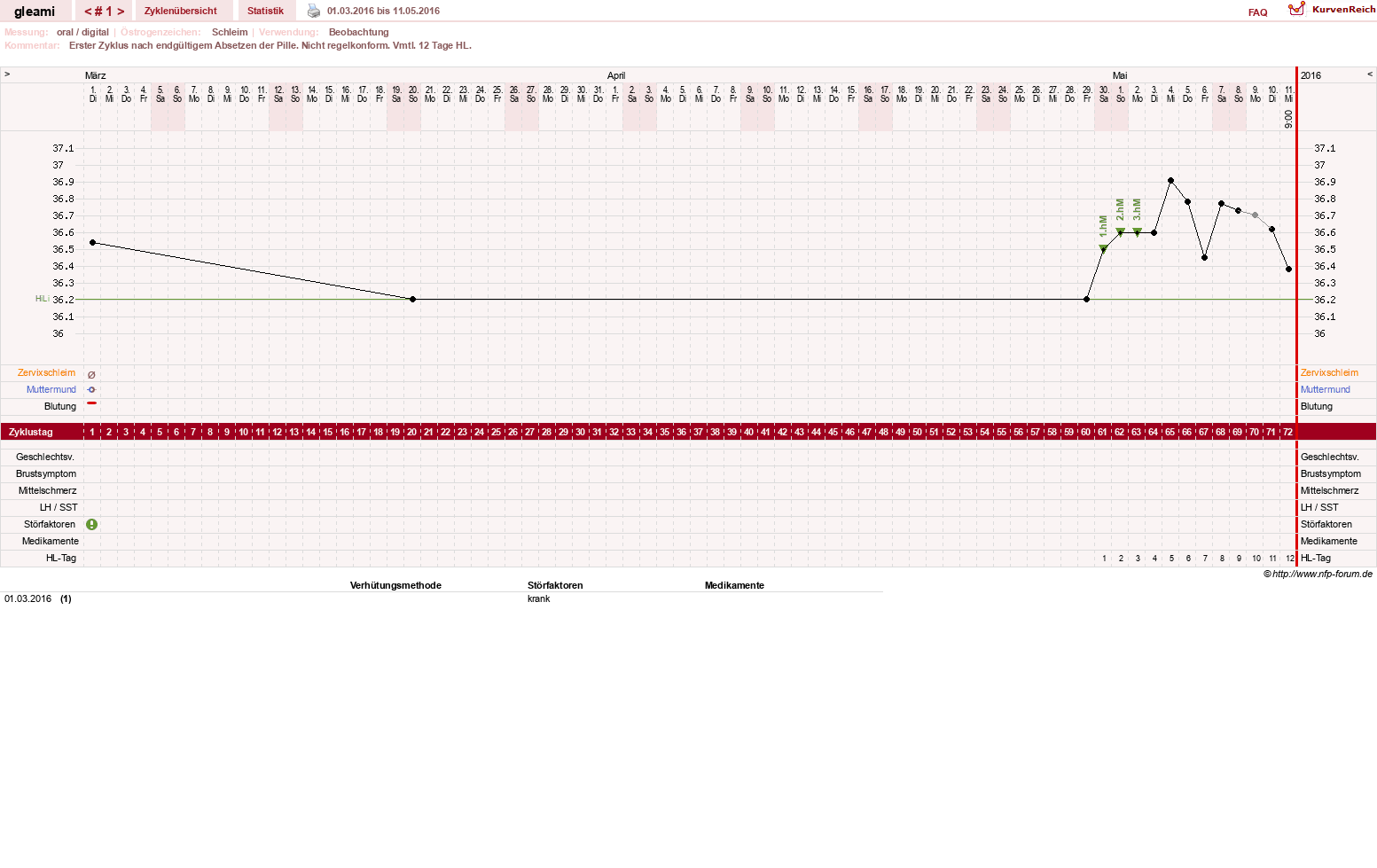This screenshot has height=868, width=1377.
Task: Click the left Brustsymptom row label
Action: pos(46,473)
